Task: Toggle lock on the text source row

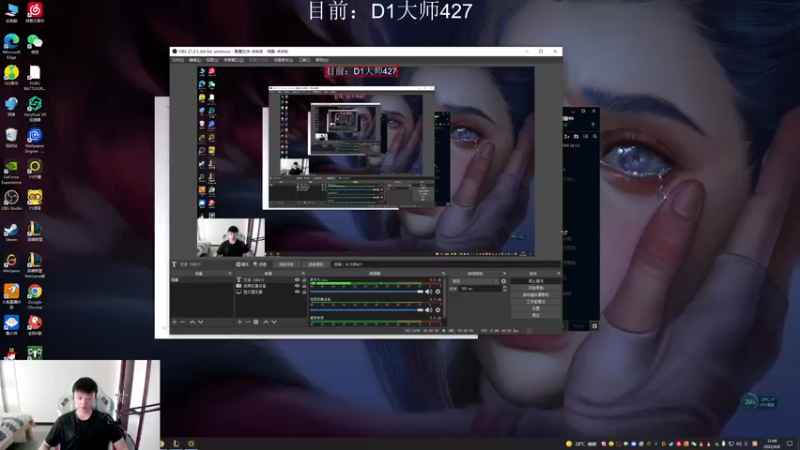Action: pyautogui.click(x=304, y=280)
